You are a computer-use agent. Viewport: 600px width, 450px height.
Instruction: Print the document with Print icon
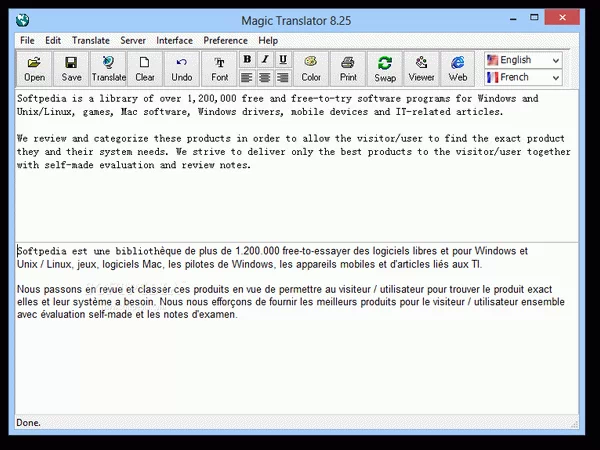(x=348, y=69)
